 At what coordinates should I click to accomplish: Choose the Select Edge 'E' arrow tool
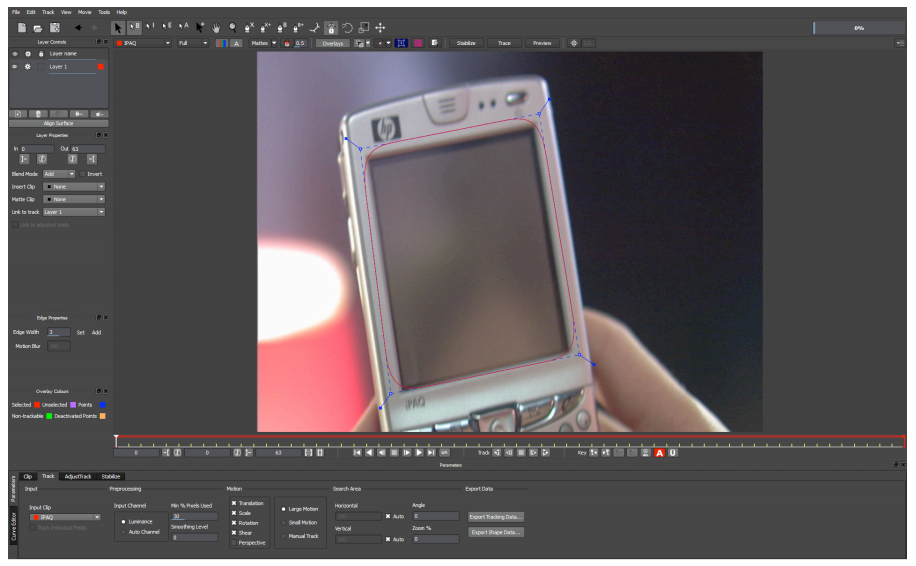click(167, 26)
